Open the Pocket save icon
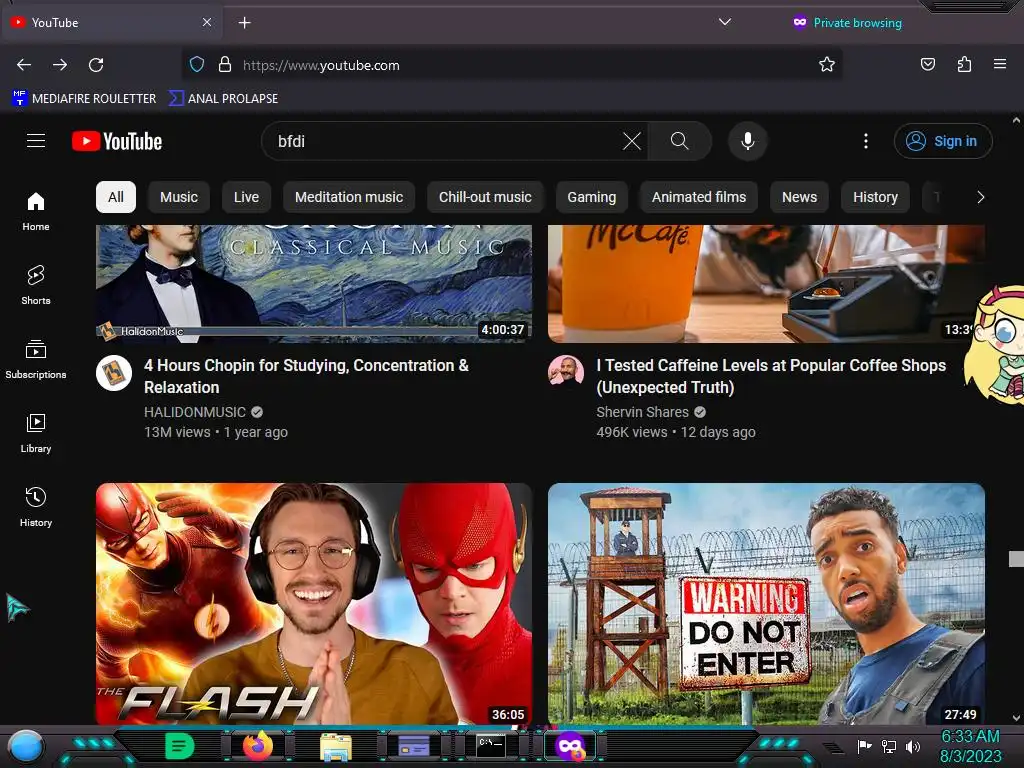This screenshot has height=768, width=1024. 927,65
